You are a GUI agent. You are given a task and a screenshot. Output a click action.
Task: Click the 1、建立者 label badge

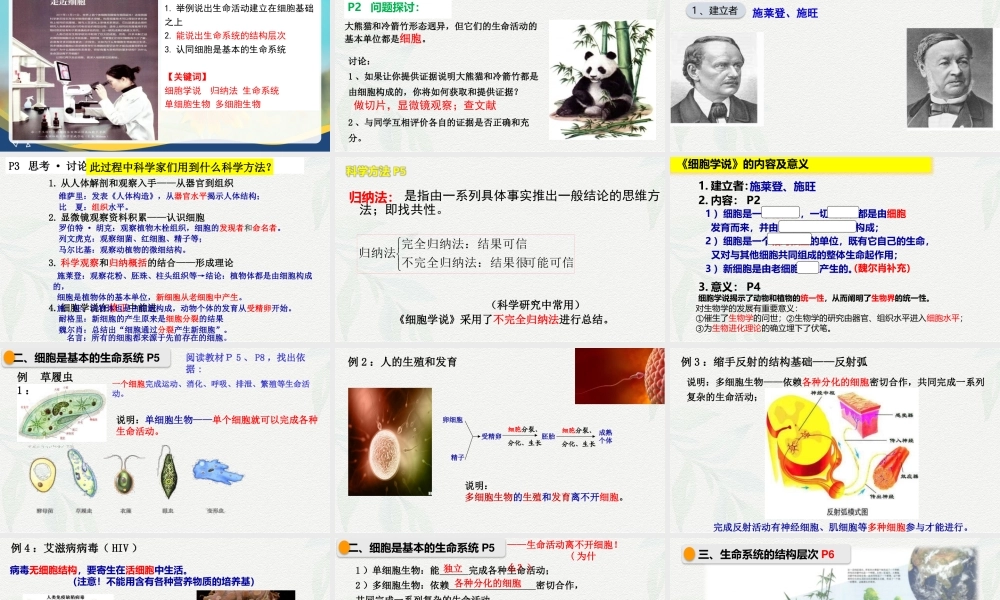714,11
